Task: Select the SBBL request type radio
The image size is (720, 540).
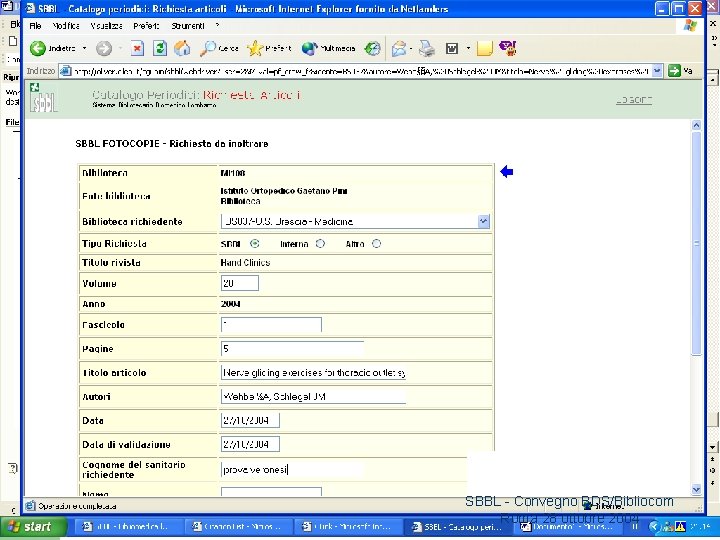Action: (x=254, y=244)
